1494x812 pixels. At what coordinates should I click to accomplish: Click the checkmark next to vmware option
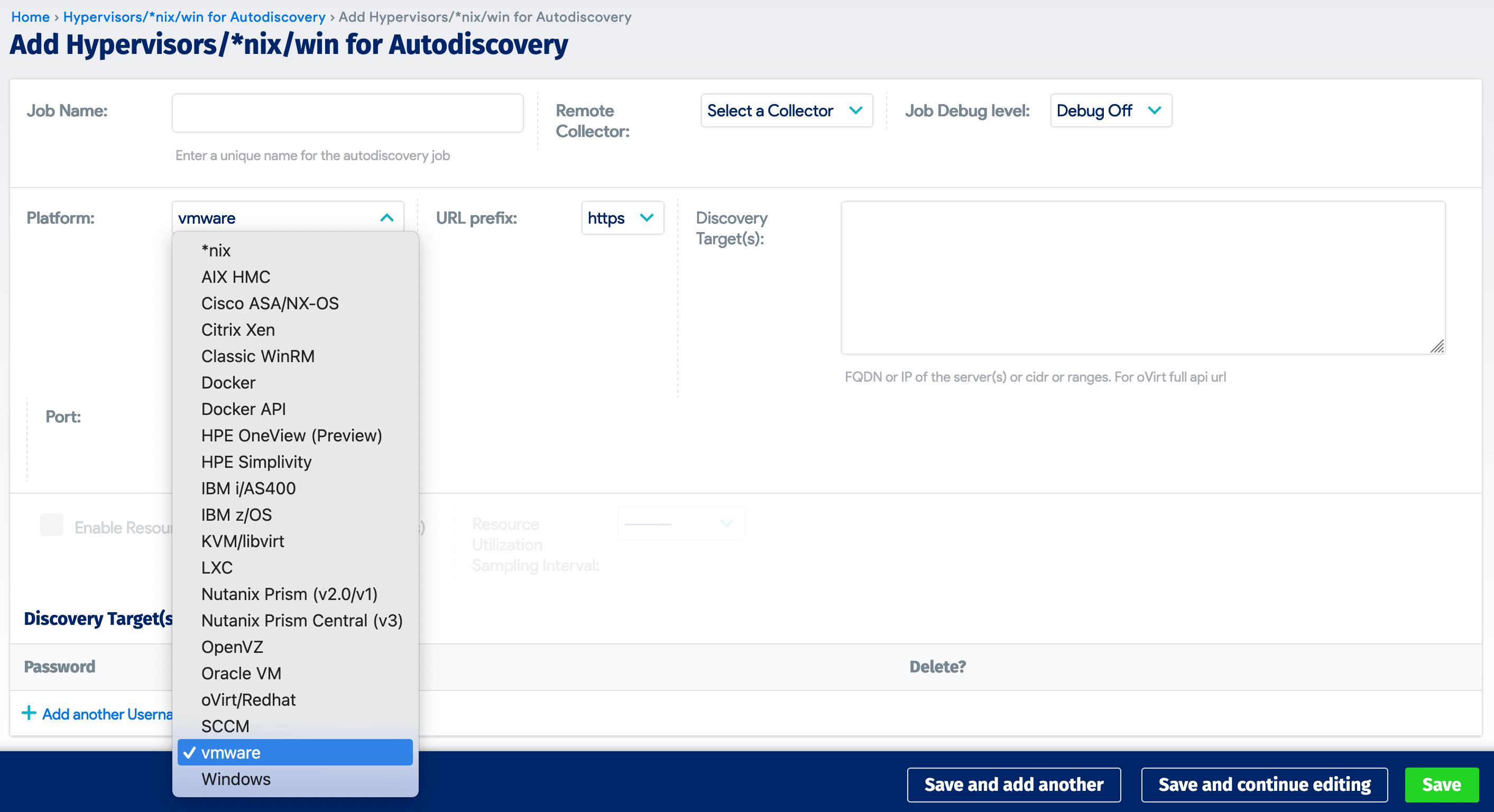pyautogui.click(x=189, y=752)
